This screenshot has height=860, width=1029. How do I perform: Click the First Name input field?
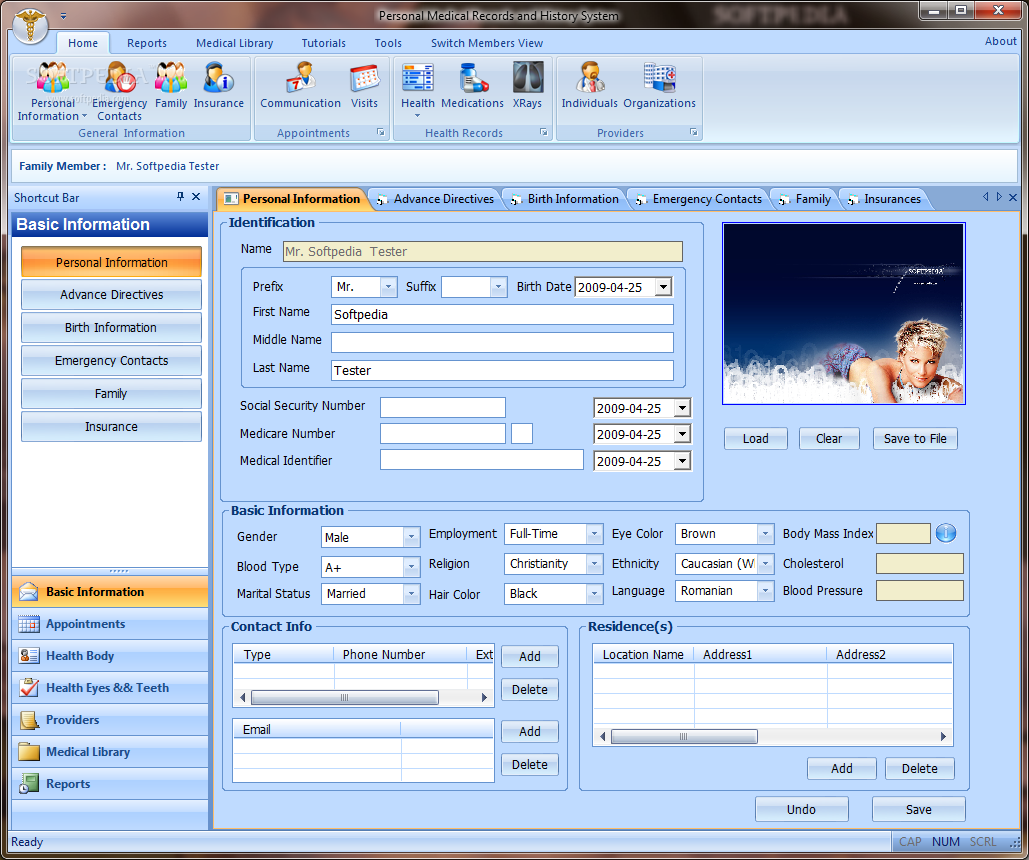pyautogui.click(x=502, y=314)
